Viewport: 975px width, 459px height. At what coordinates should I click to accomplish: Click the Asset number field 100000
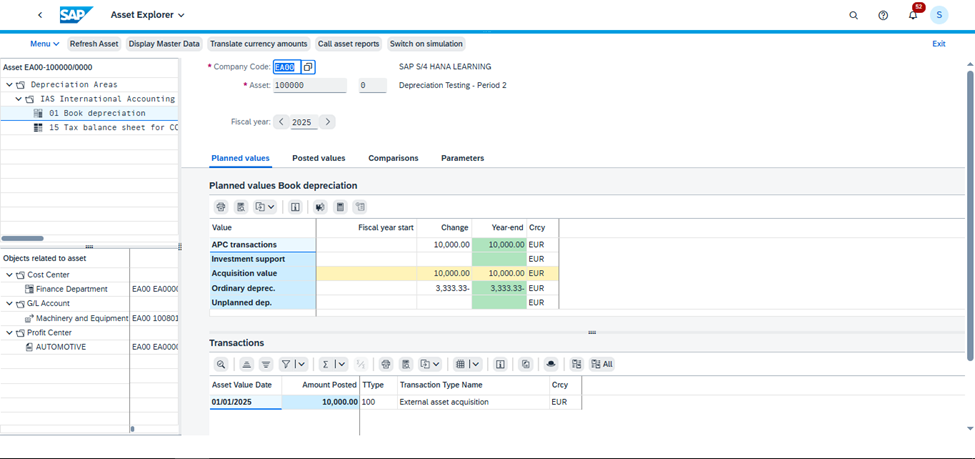[310, 85]
